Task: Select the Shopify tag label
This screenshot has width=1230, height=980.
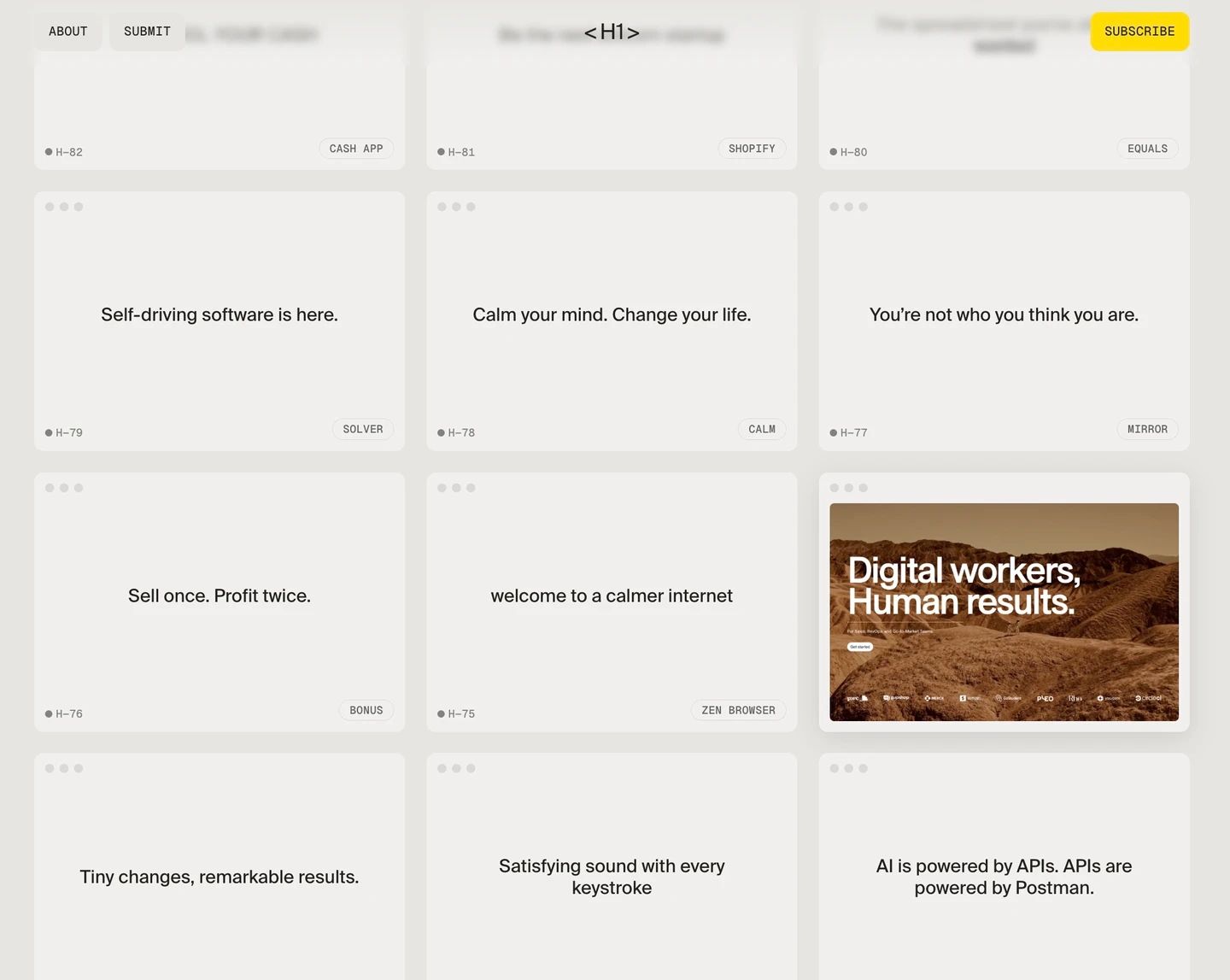Action: tap(752, 149)
